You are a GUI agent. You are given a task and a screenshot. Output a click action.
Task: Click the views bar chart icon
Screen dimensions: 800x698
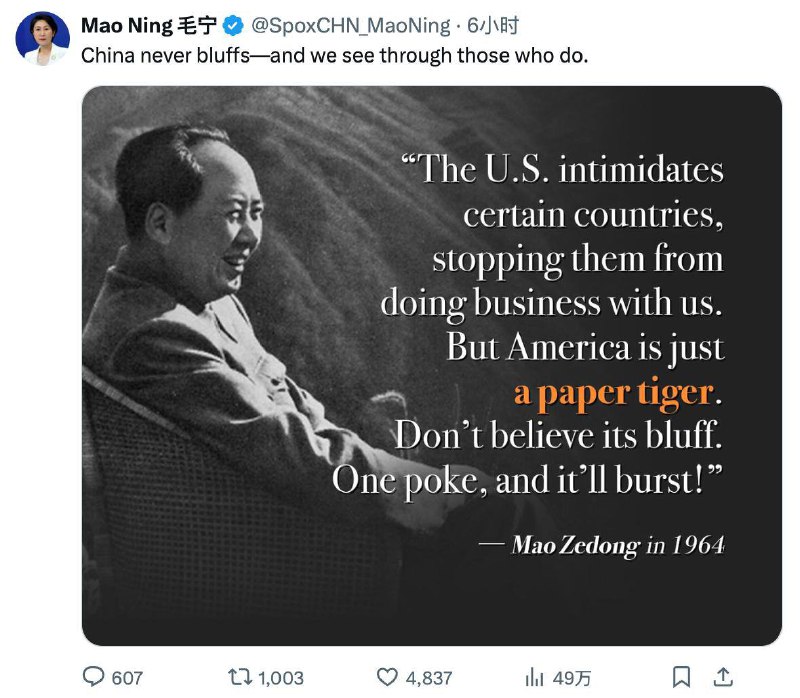click(x=535, y=677)
